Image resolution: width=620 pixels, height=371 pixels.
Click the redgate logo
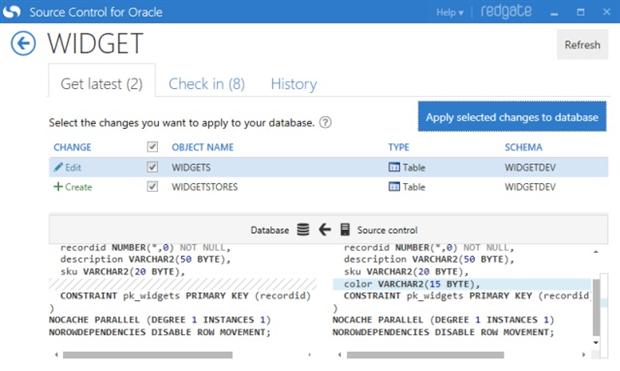tap(506, 11)
